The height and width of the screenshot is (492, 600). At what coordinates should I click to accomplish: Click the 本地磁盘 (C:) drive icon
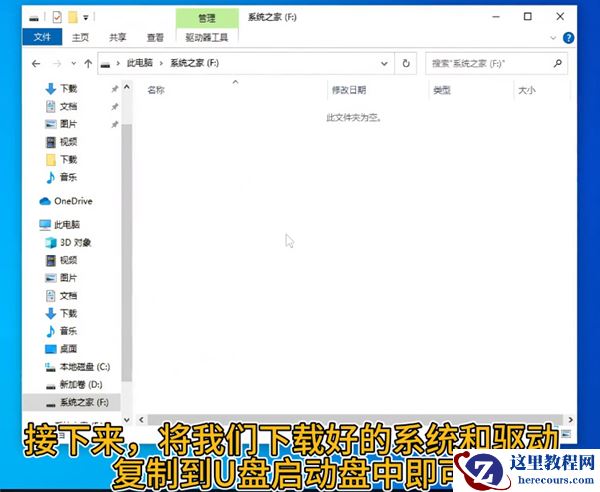point(51,367)
